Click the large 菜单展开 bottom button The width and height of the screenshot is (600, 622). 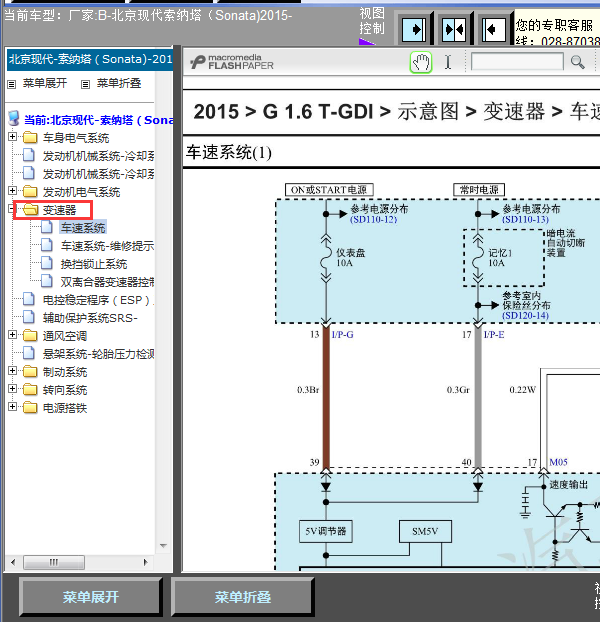(91, 597)
